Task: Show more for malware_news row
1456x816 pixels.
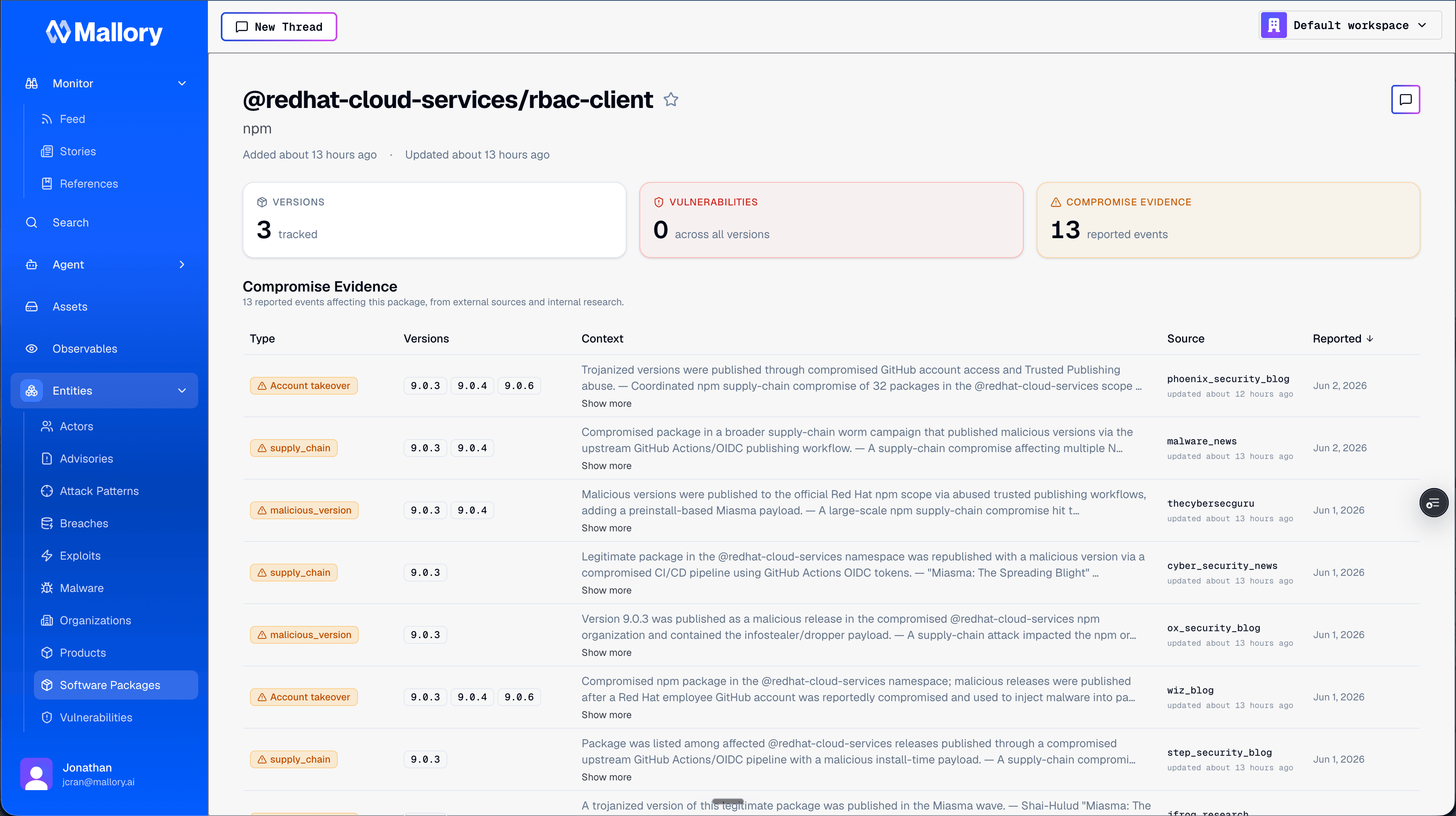Action: point(606,466)
